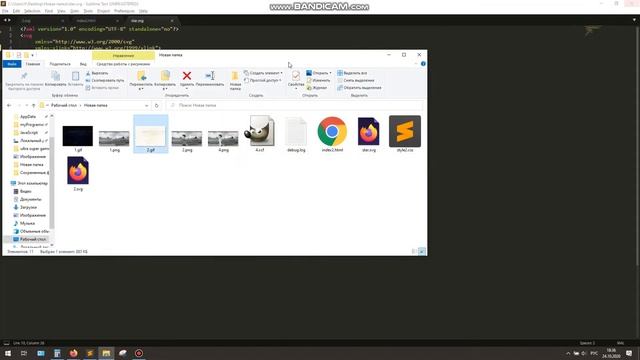Select the 2.svg Firefox file icon
The height and width of the screenshot is (360, 640).
tap(78, 171)
